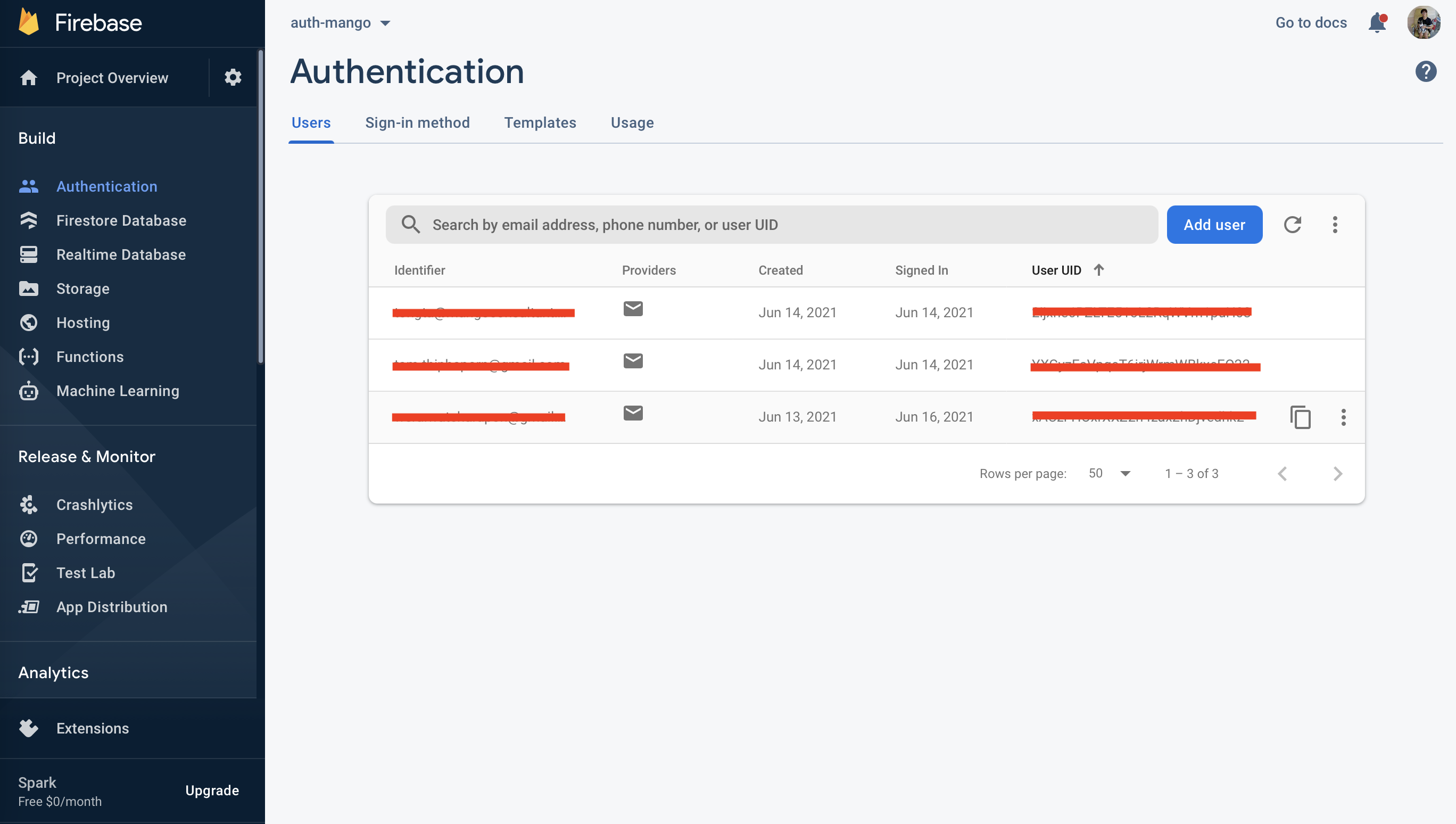
Task: Open Hosting from sidebar
Action: pyautogui.click(x=82, y=323)
